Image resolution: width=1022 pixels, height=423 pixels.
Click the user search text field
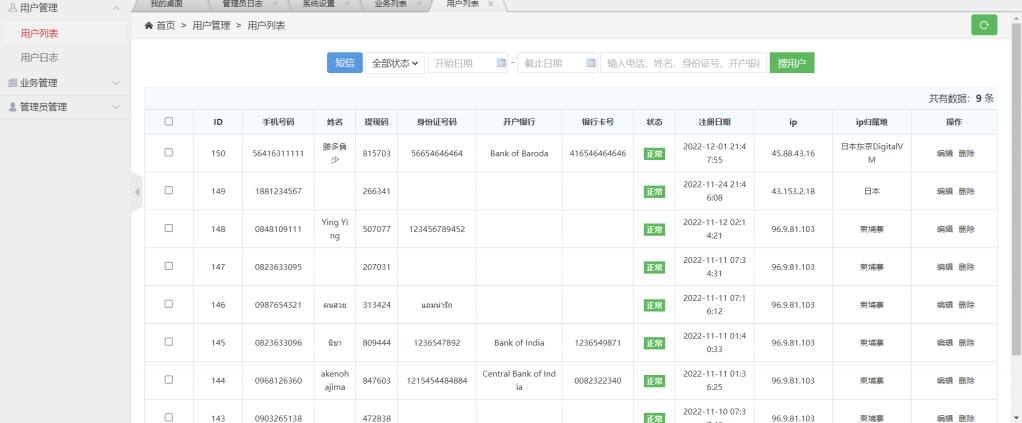[x=684, y=63]
